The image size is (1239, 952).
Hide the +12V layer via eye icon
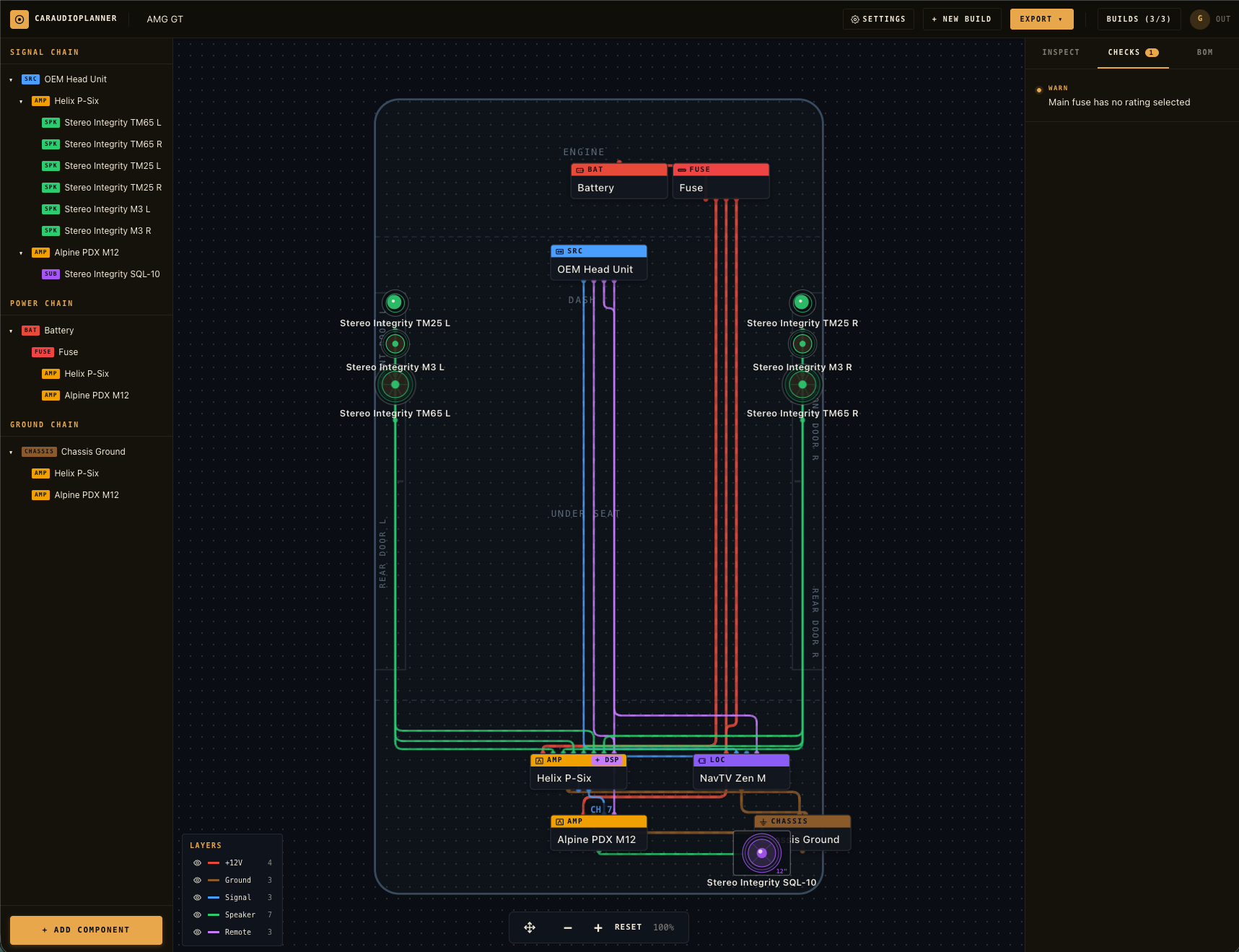point(197,863)
